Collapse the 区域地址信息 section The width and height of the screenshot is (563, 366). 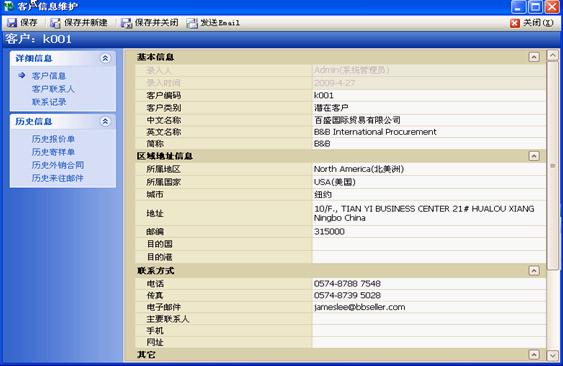point(534,156)
